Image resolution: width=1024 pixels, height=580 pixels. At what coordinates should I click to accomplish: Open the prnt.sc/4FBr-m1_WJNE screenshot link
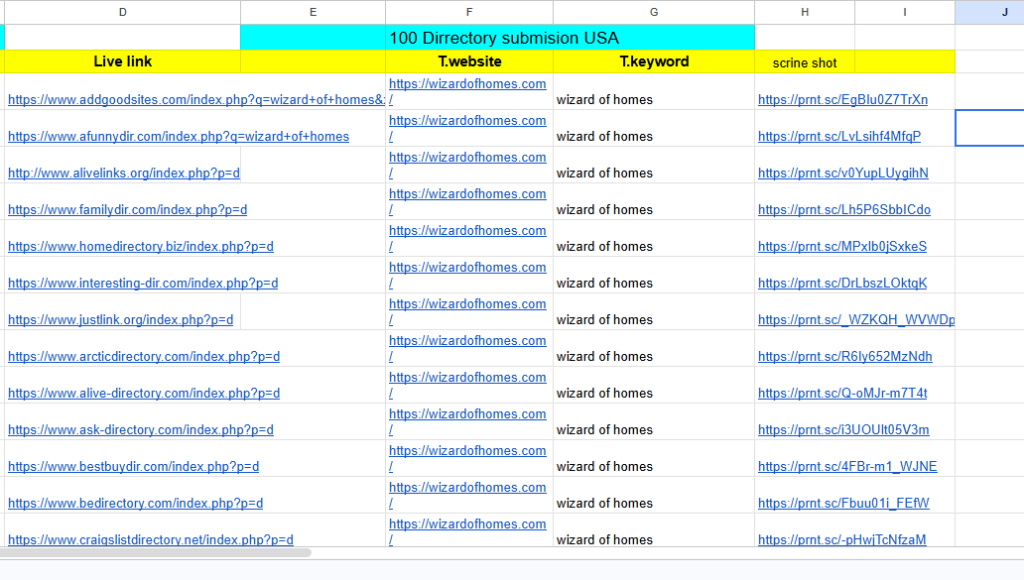click(x=847, y=467)
